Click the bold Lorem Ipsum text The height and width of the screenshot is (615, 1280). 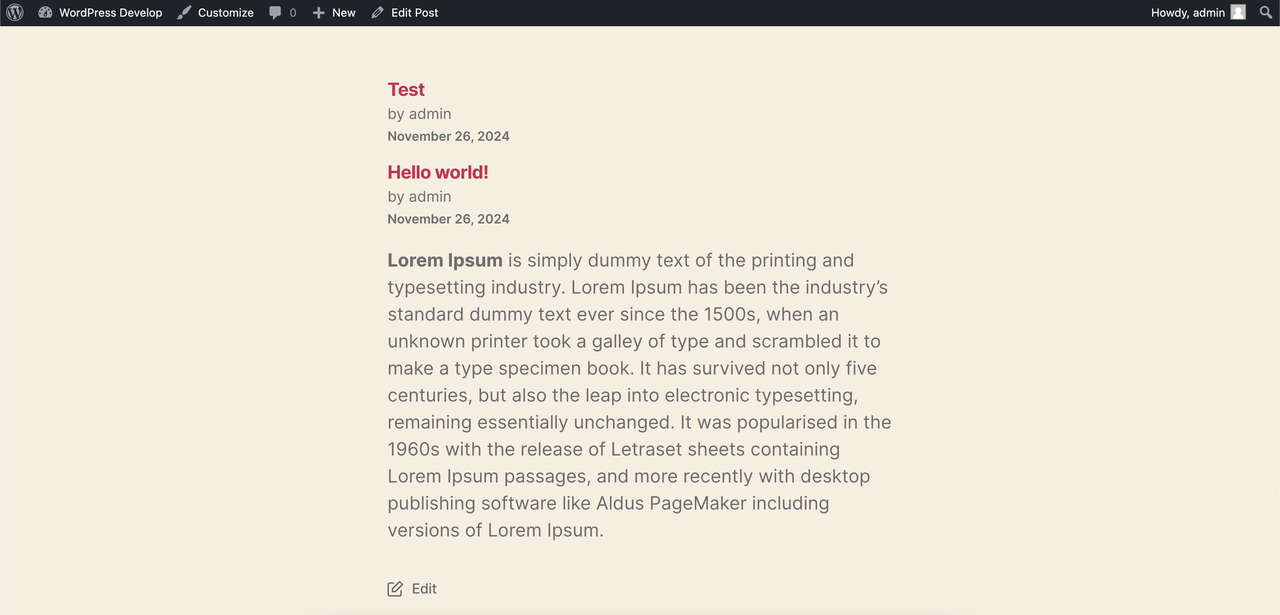pos(445,261)
